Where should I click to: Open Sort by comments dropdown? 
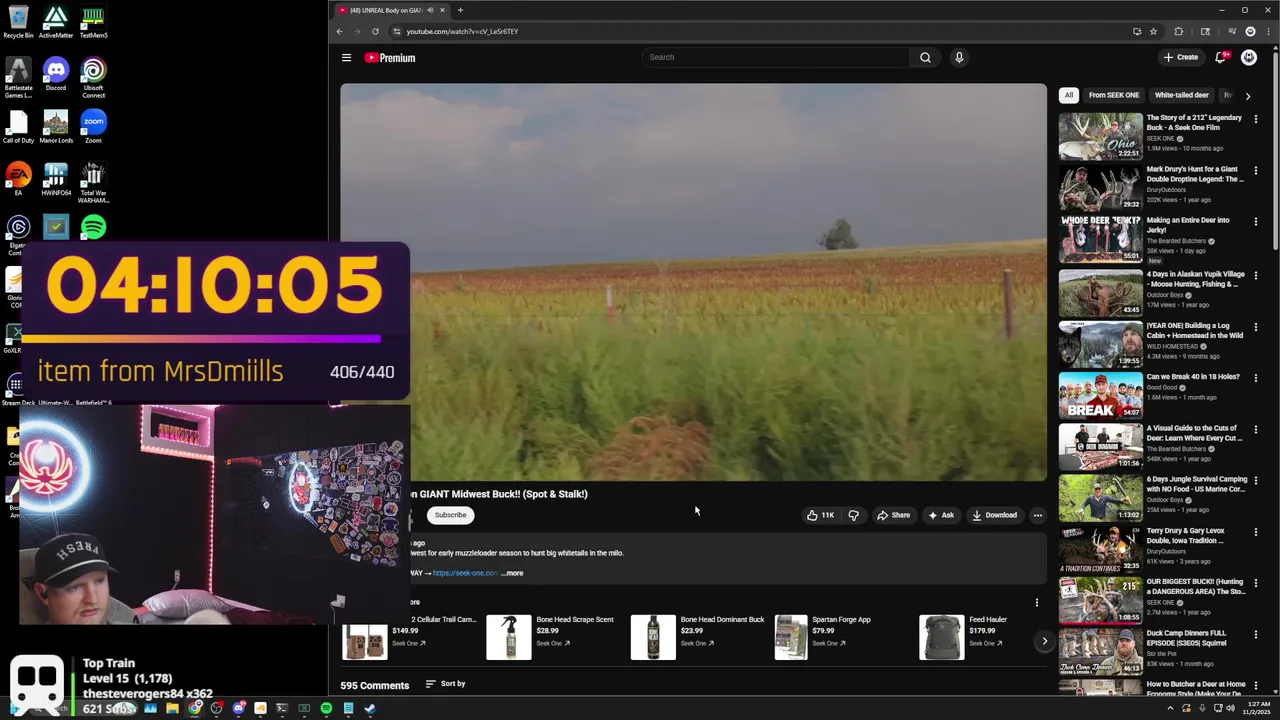tap(446, 684)
